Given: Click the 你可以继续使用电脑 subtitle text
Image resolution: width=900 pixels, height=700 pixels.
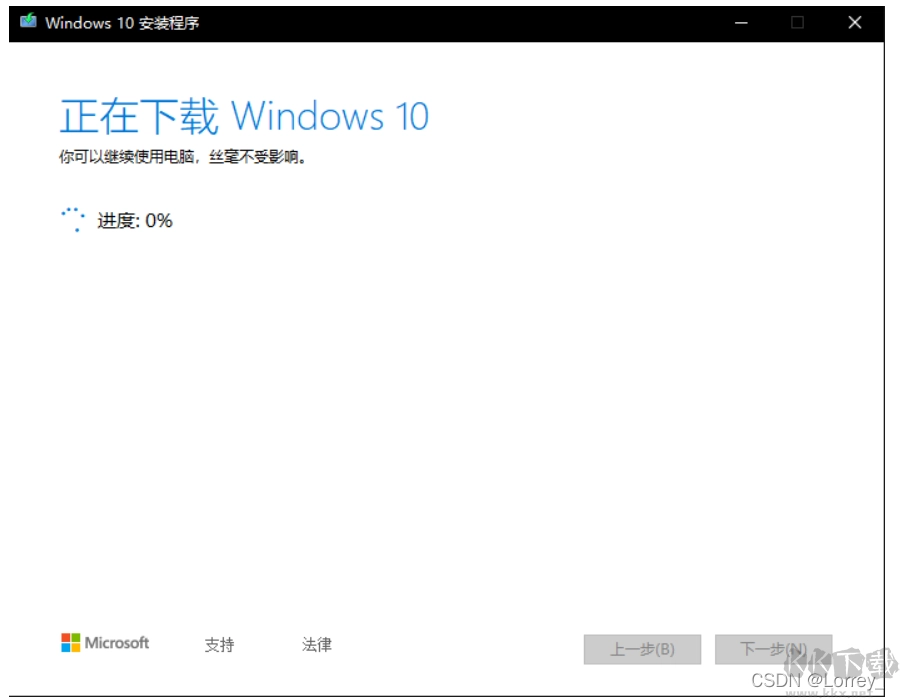Looking at the screenshot, I should coord(181,157).
